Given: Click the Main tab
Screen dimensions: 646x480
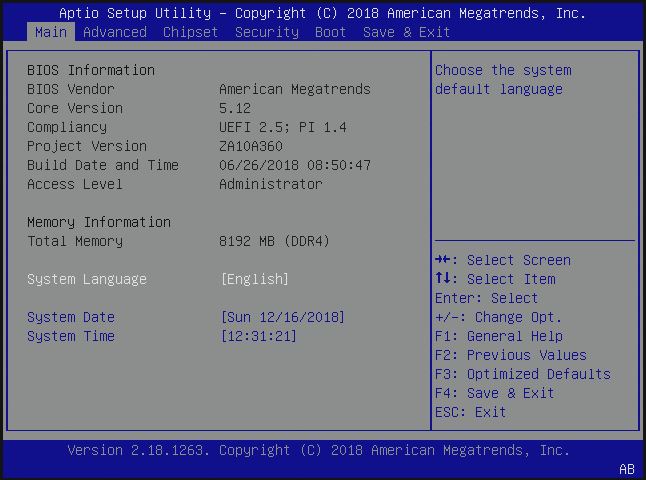Looking at the screenshot, I should 51,32.
